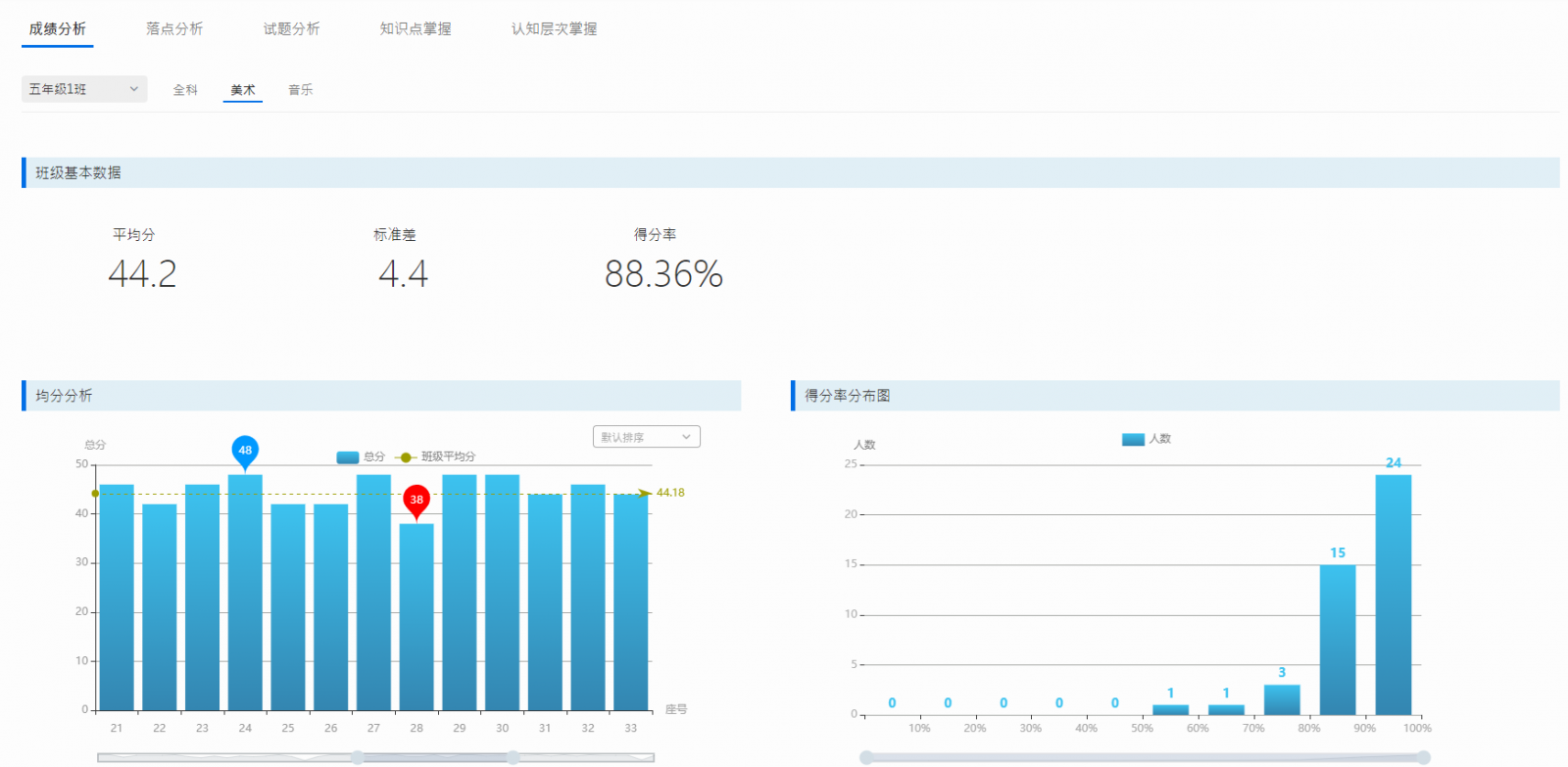Viewport: 1568px width, 767px height.
Task: Select the 认知层次掌握 tab
Action: click(554, 28)
